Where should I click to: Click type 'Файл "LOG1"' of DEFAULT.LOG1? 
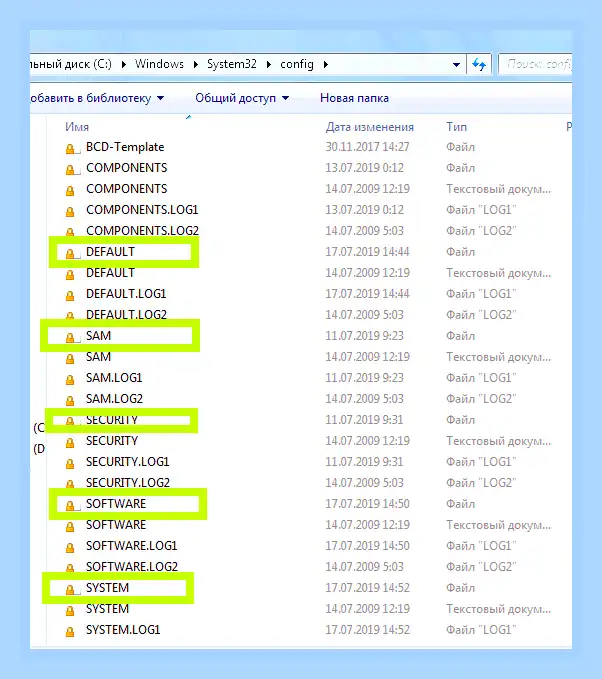coord(481,294)
